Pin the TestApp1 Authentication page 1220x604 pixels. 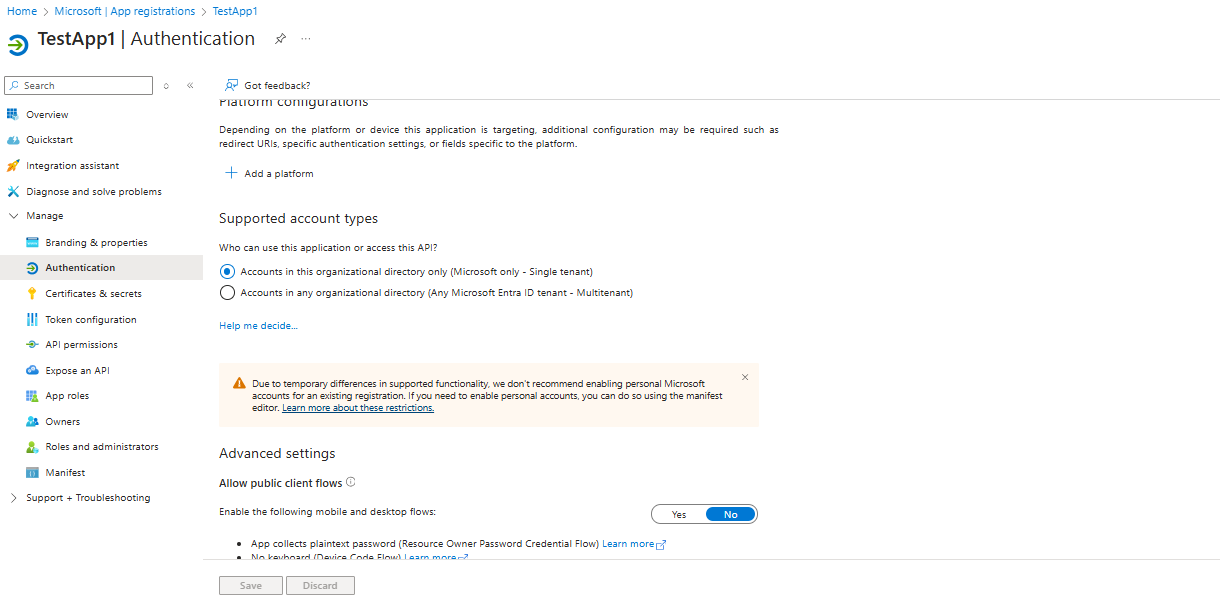pos(281,39)
